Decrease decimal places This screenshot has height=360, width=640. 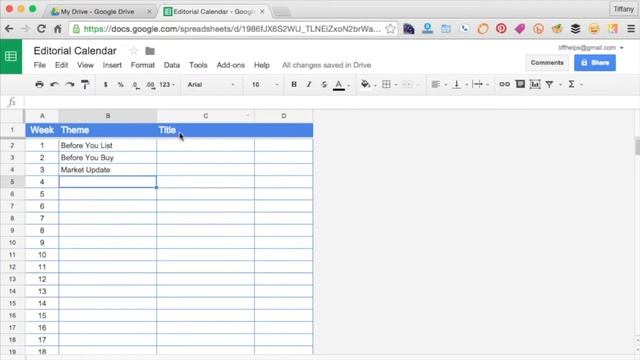coord(135,84)
